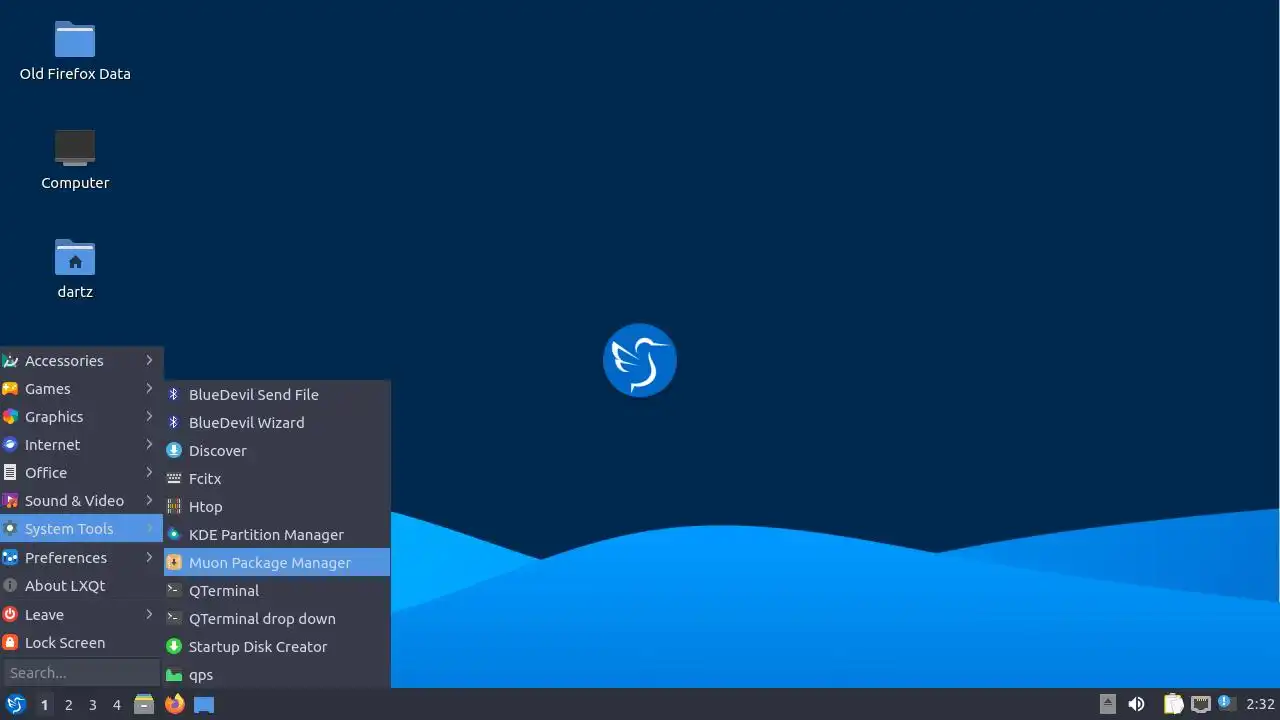Open the volume control tray icon
This screenshot has height=720, width=1280.
1136,704
